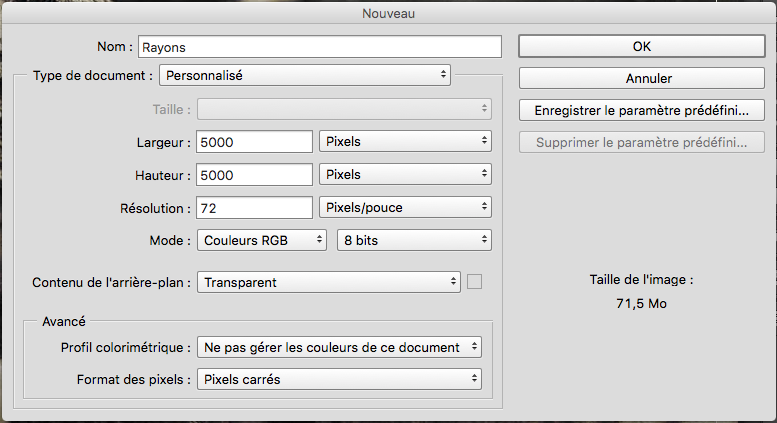Click the background color swatch beside Transparent
This screenshot has height=423, width=777.
click(474, 282)
